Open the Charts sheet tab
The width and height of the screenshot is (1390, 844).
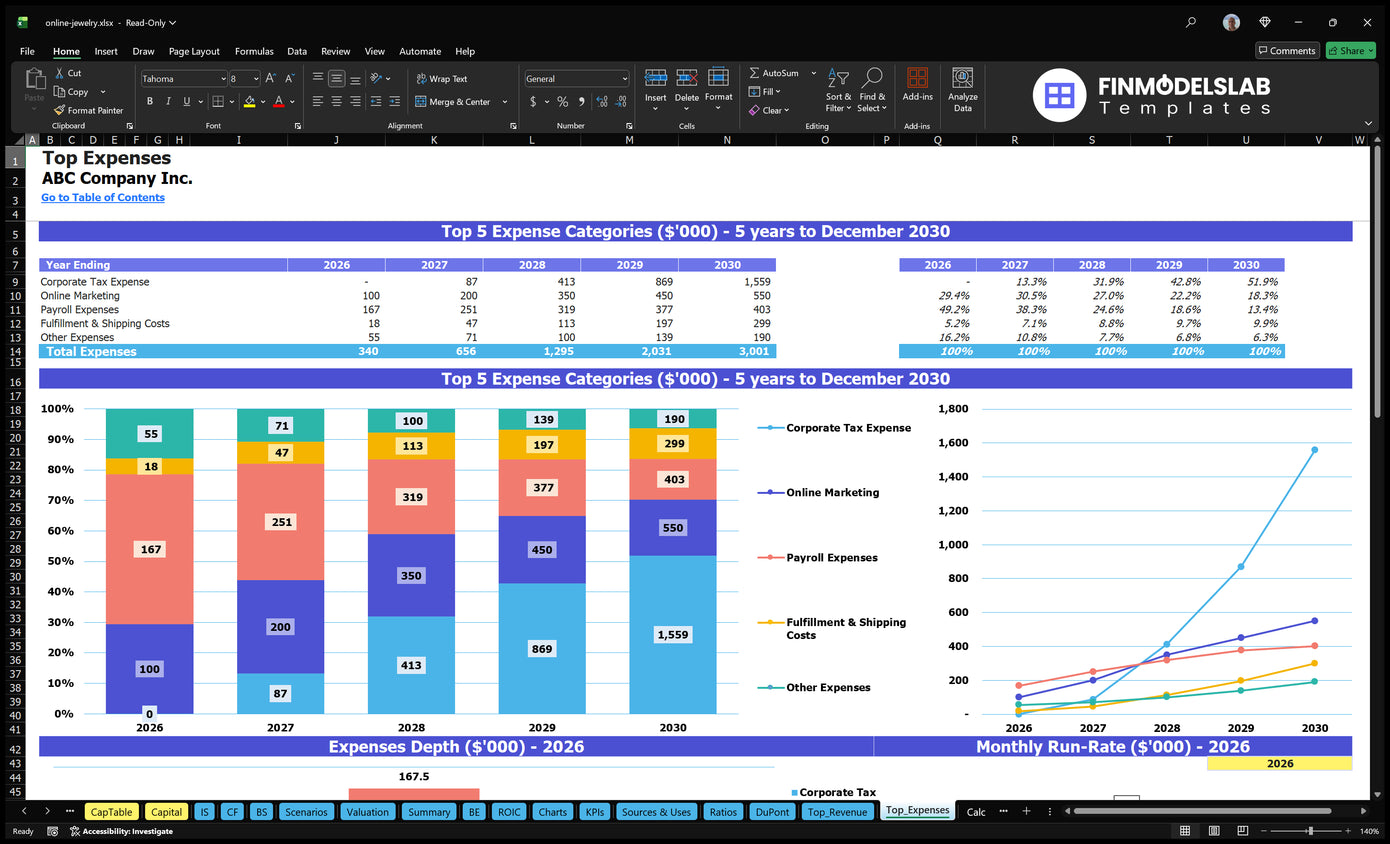(552, 811)
